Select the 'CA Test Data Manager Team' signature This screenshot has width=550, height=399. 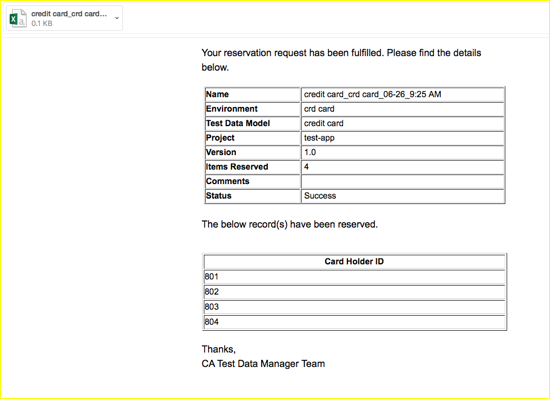pos(263,364)
